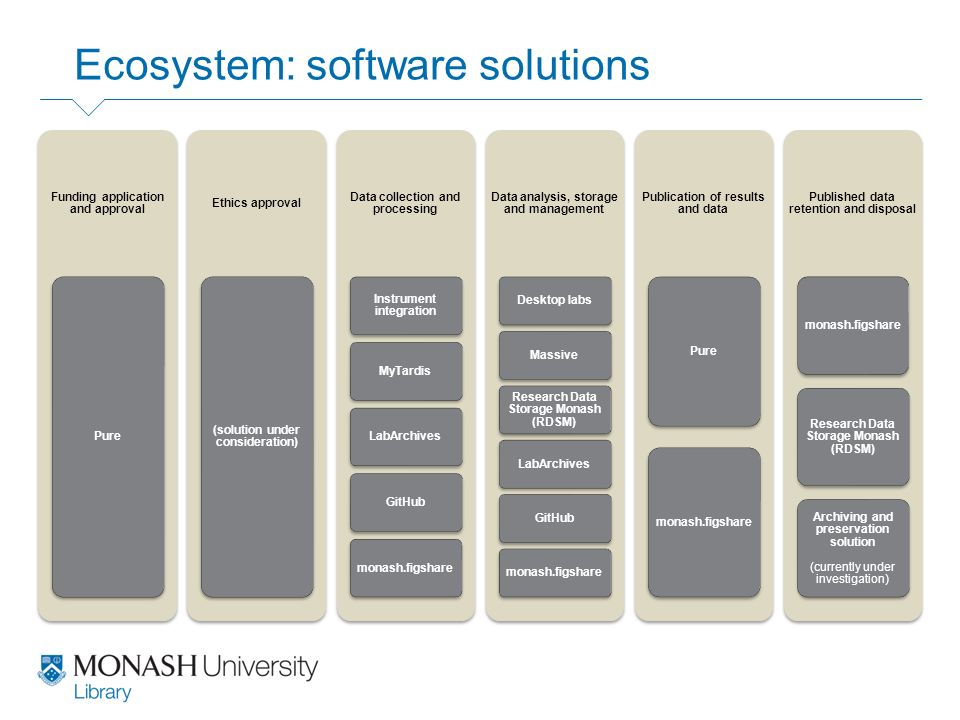Click the 'Ethics approval' column heading
The image size is (960, 720).
click(257, 203)
